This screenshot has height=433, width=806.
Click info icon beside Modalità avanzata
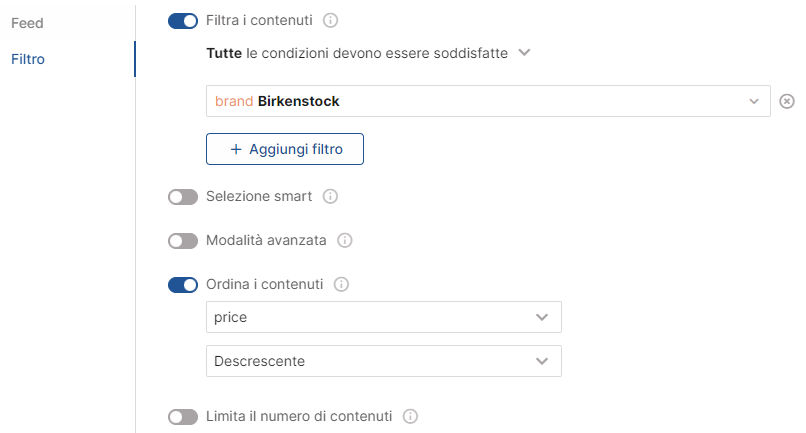tap(345, 241)
